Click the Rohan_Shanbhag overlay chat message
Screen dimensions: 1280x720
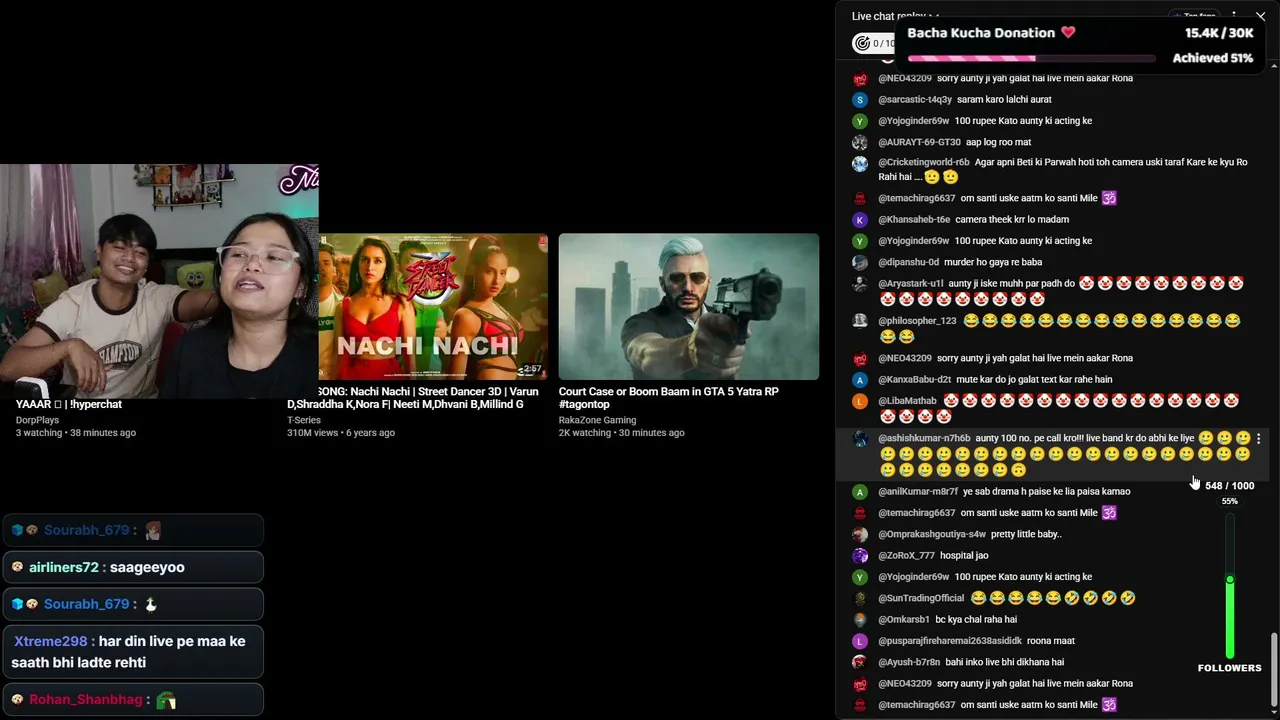133,700
